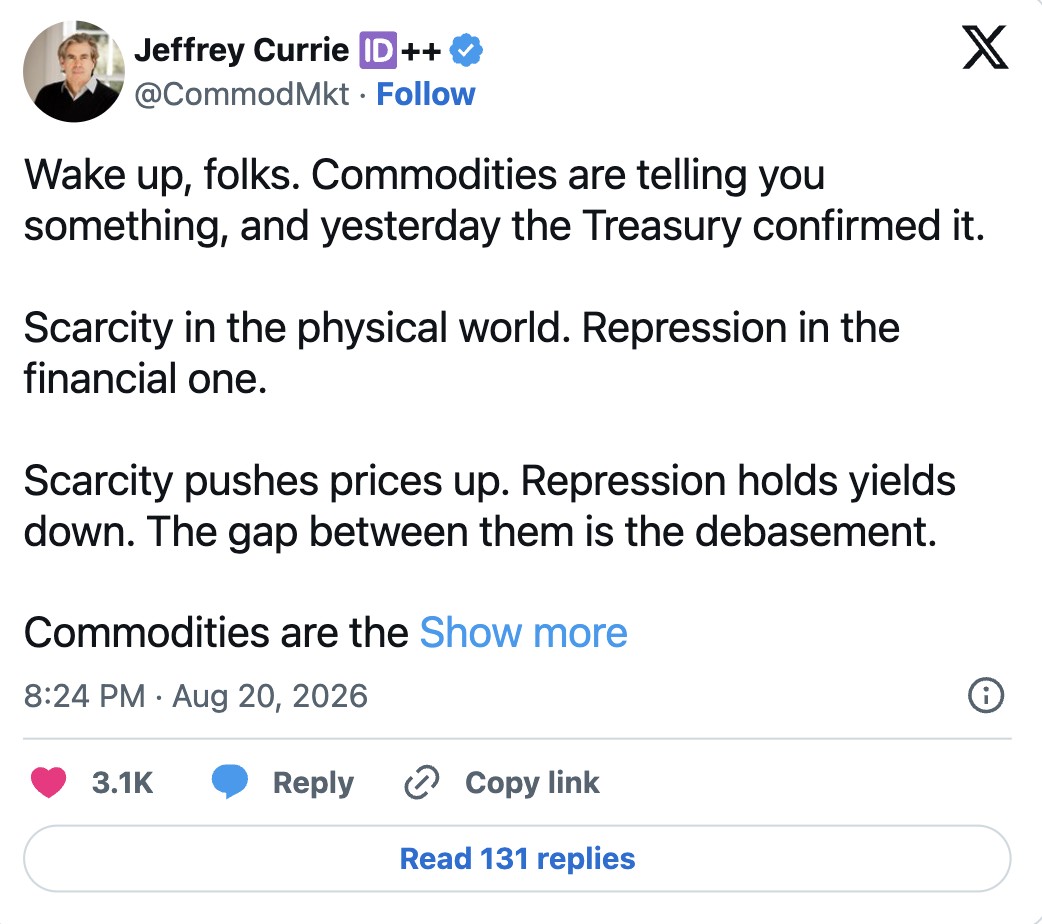1042x924 pixels.
Task: Open the Jeffrey Currie display name
Action: pos(241,50)
